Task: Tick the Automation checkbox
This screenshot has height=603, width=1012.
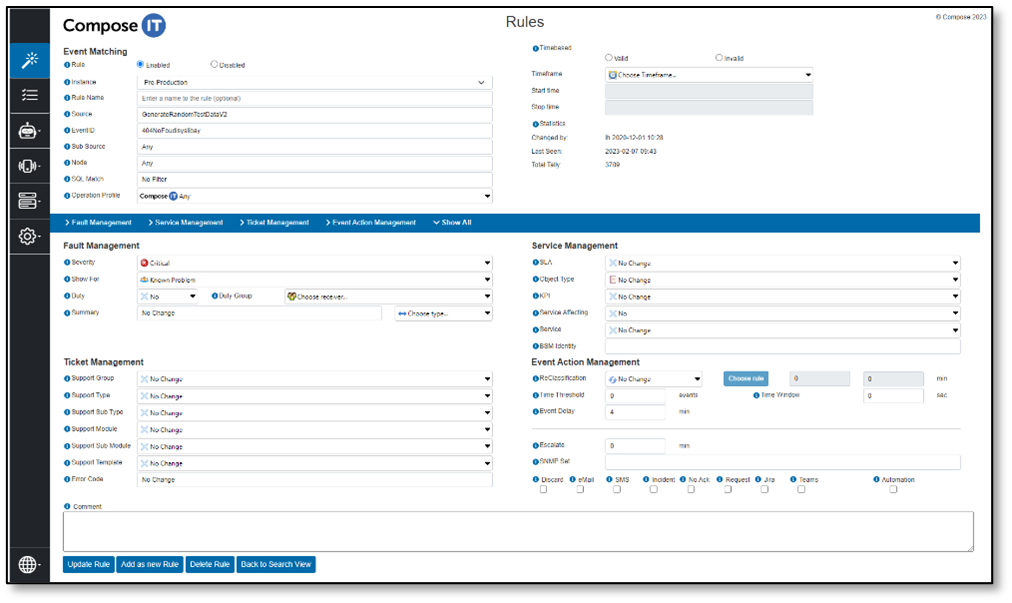Action: coord(893,490)
